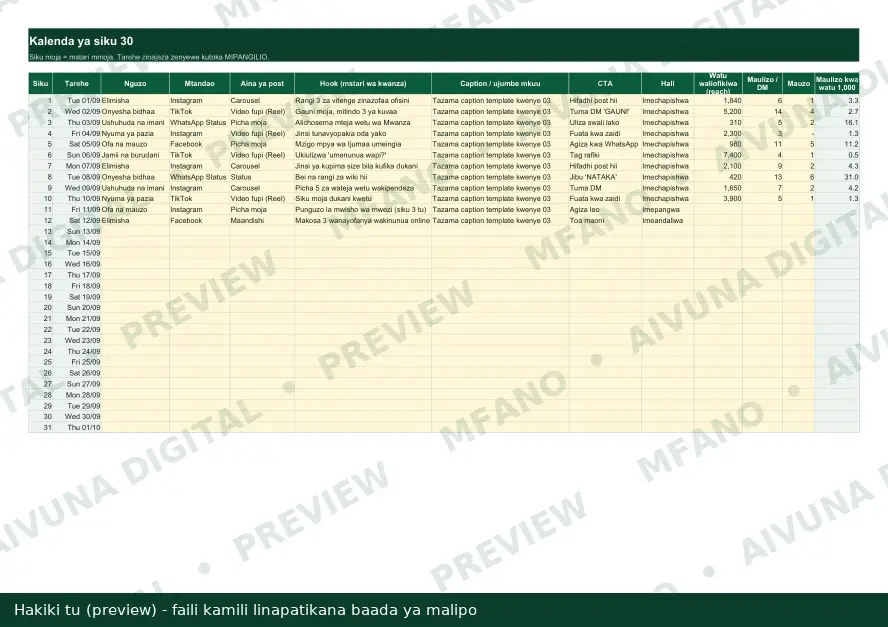Click the 'Kalenda ya siku 30' title
The image size is (888, 627).
pyautogui.click(x=81, y=41)
